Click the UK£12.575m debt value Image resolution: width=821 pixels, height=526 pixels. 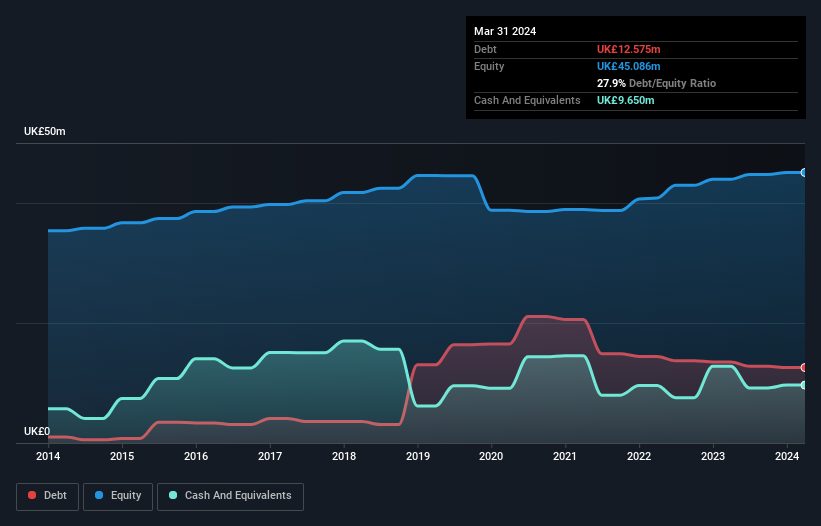[x=628, y=49]
